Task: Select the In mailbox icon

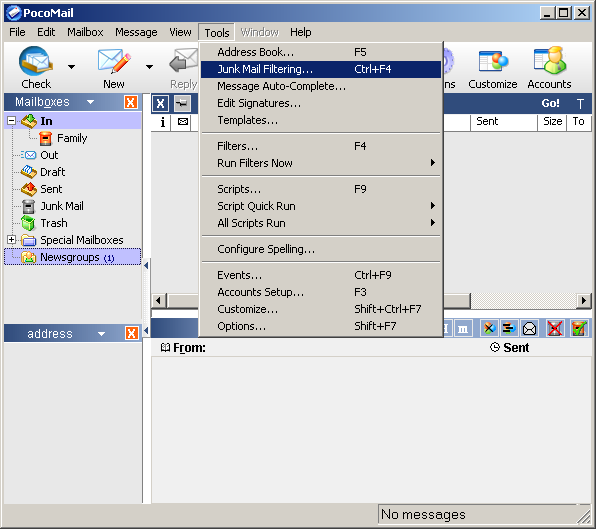Action: (29, 121)
